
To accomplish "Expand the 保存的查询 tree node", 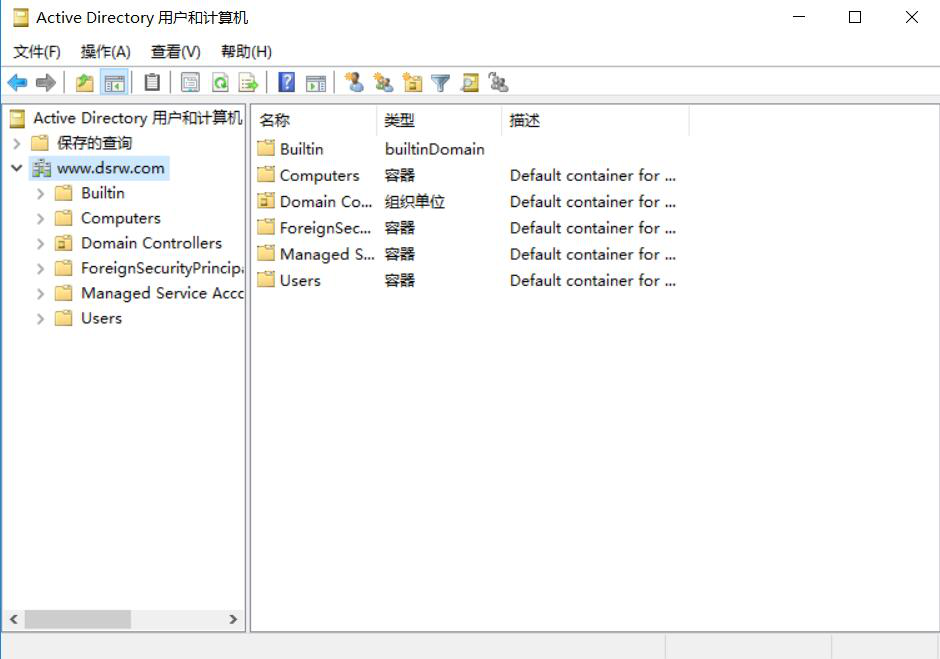I will [x=17, y=143].
